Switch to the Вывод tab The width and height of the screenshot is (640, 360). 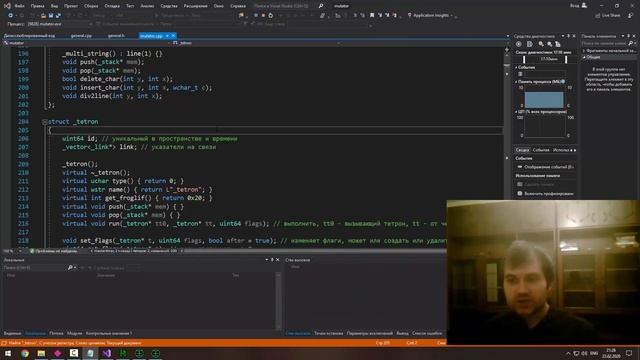[402, 333]
